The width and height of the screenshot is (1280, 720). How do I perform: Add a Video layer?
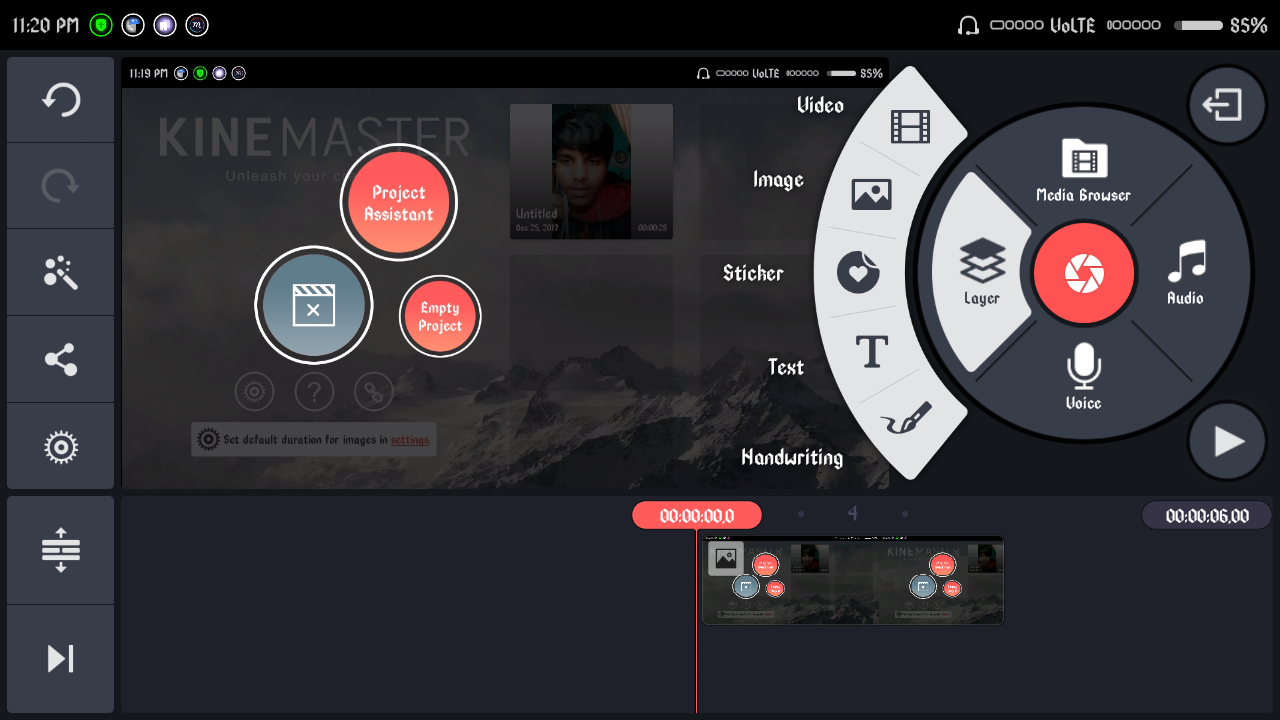tap(909, 126)
